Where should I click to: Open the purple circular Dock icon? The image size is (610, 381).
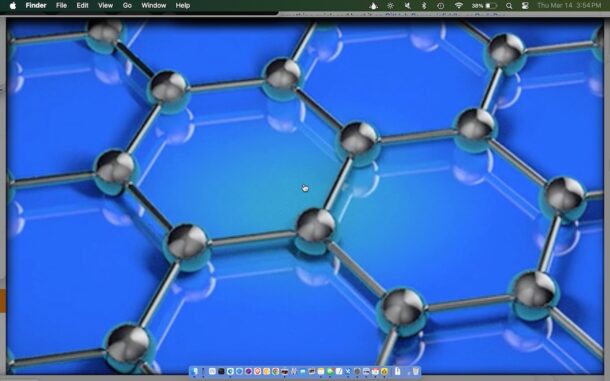coord(249,371)
